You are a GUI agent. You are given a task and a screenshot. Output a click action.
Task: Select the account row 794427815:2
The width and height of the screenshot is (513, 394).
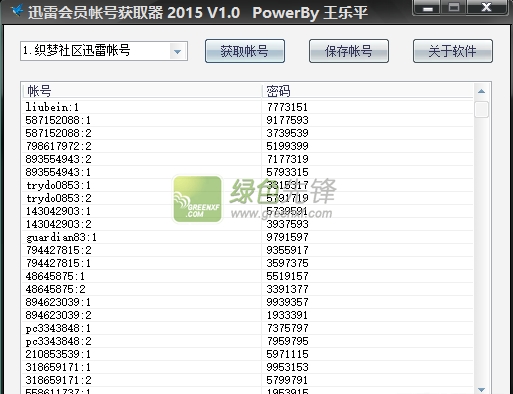click(248, 250)
